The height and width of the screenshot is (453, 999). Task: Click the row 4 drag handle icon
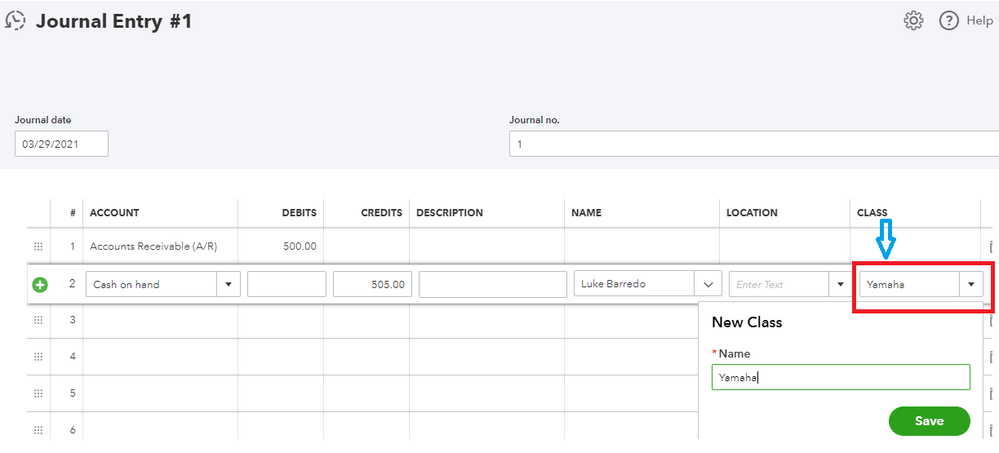pyautogui.click(x=39, y=357)
